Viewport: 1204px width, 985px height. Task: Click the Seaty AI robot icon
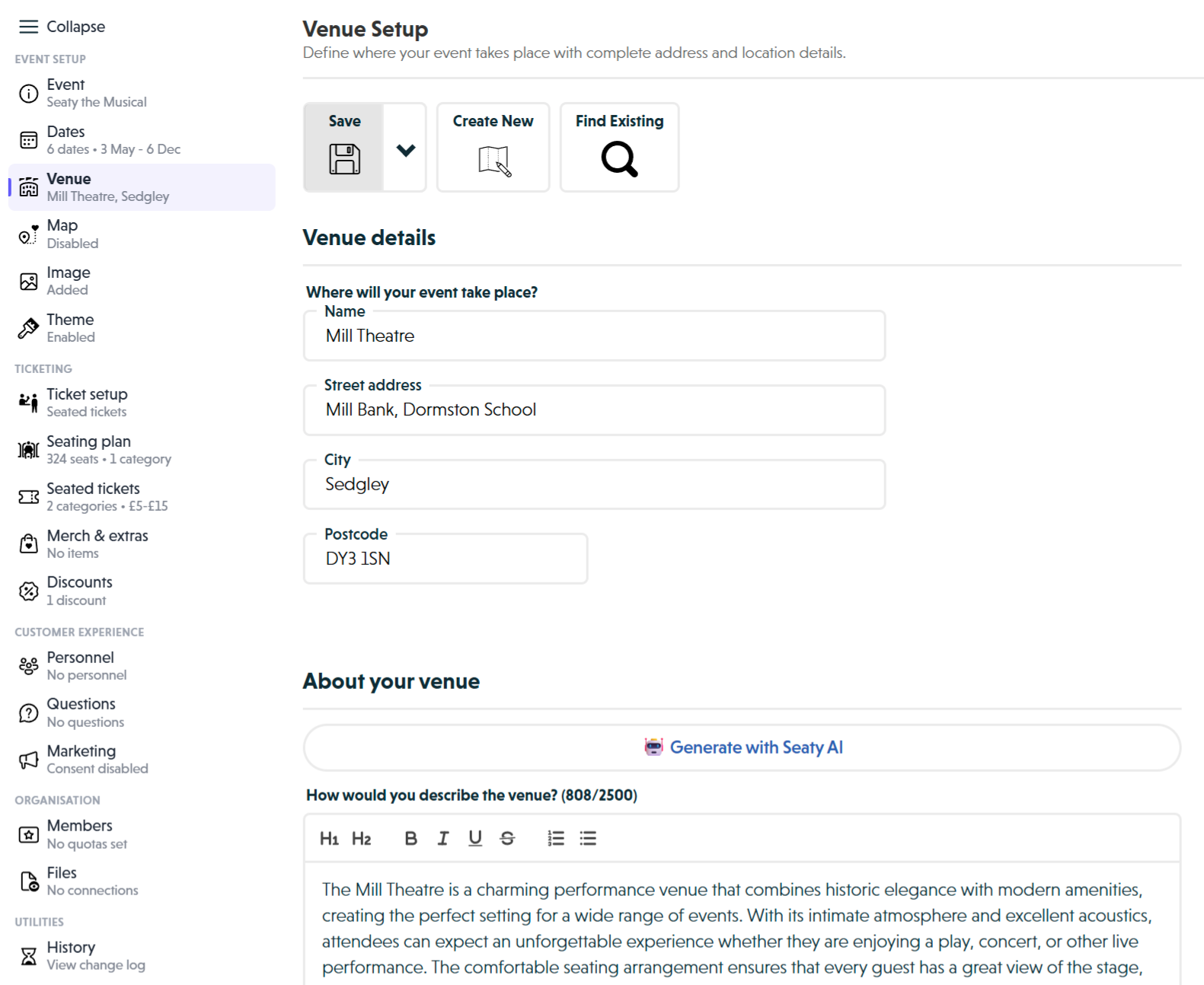(653, 747)
